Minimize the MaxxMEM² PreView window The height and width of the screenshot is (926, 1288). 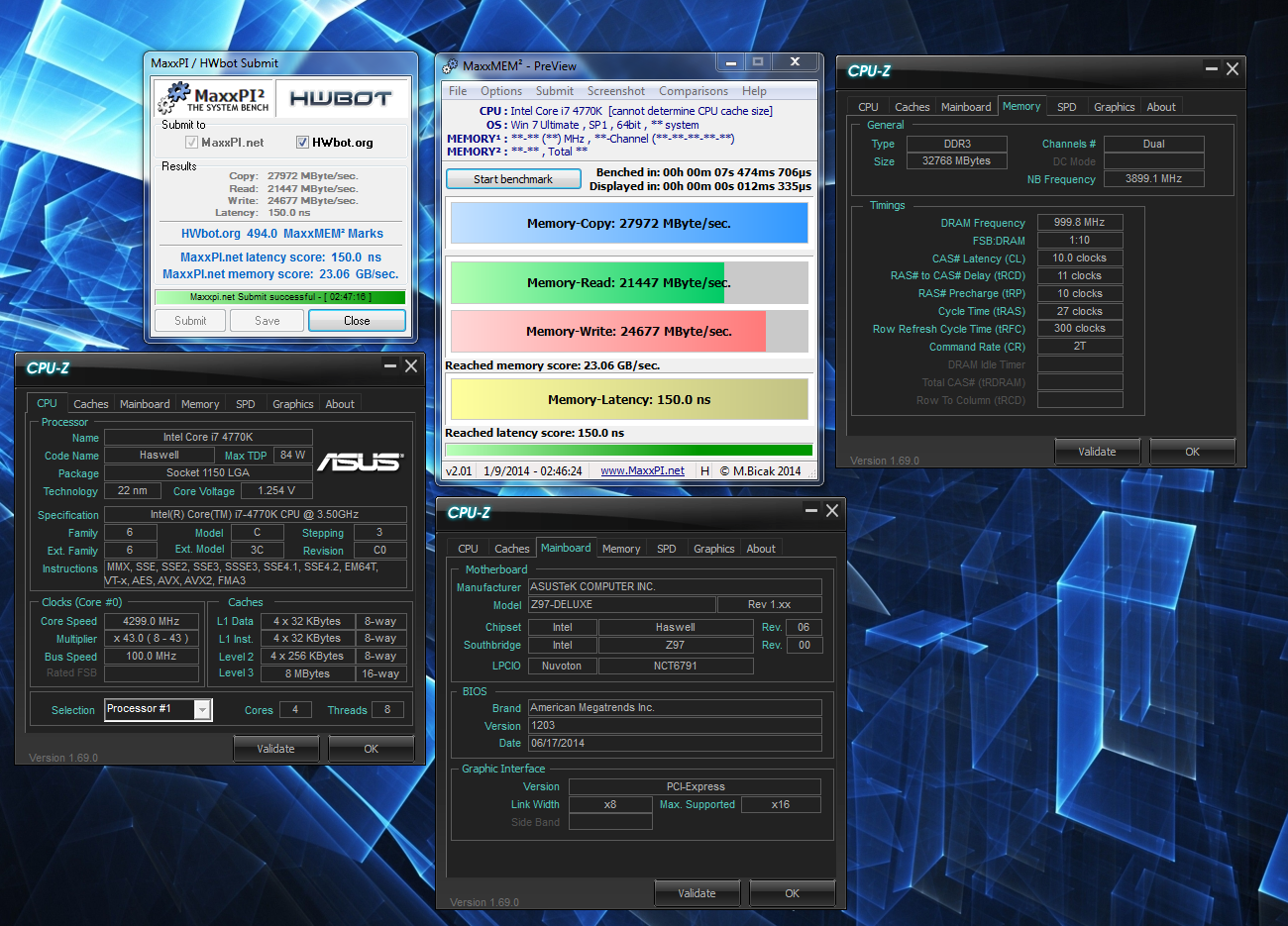(731, 62)
